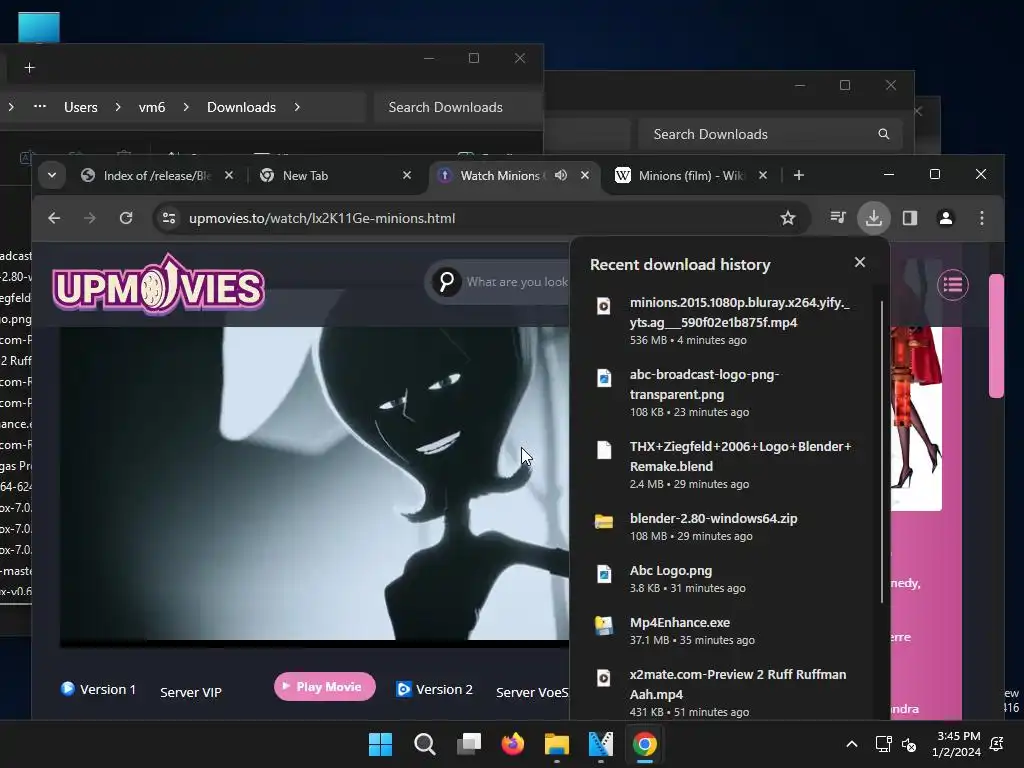Open the Windows Start menu
Viewport: 1024px width, 768px height.
[x=380, y=744]
